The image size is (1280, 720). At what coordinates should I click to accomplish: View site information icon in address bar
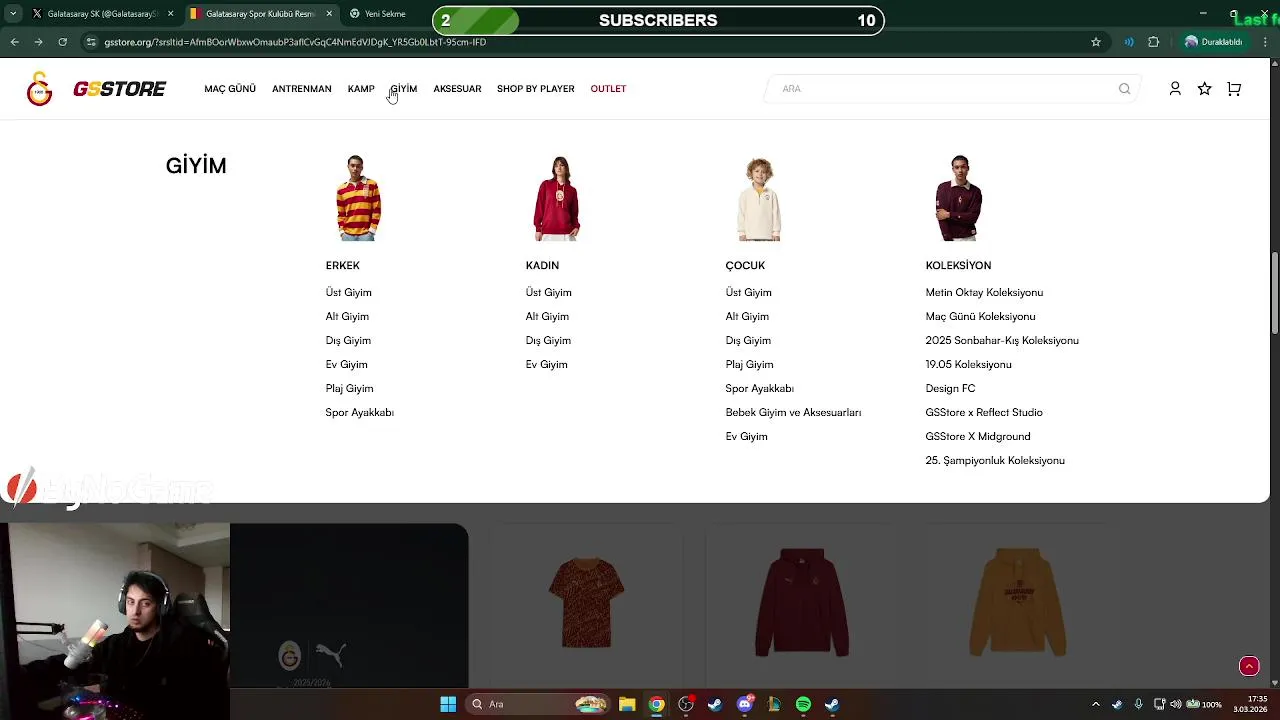click(91, 42)
